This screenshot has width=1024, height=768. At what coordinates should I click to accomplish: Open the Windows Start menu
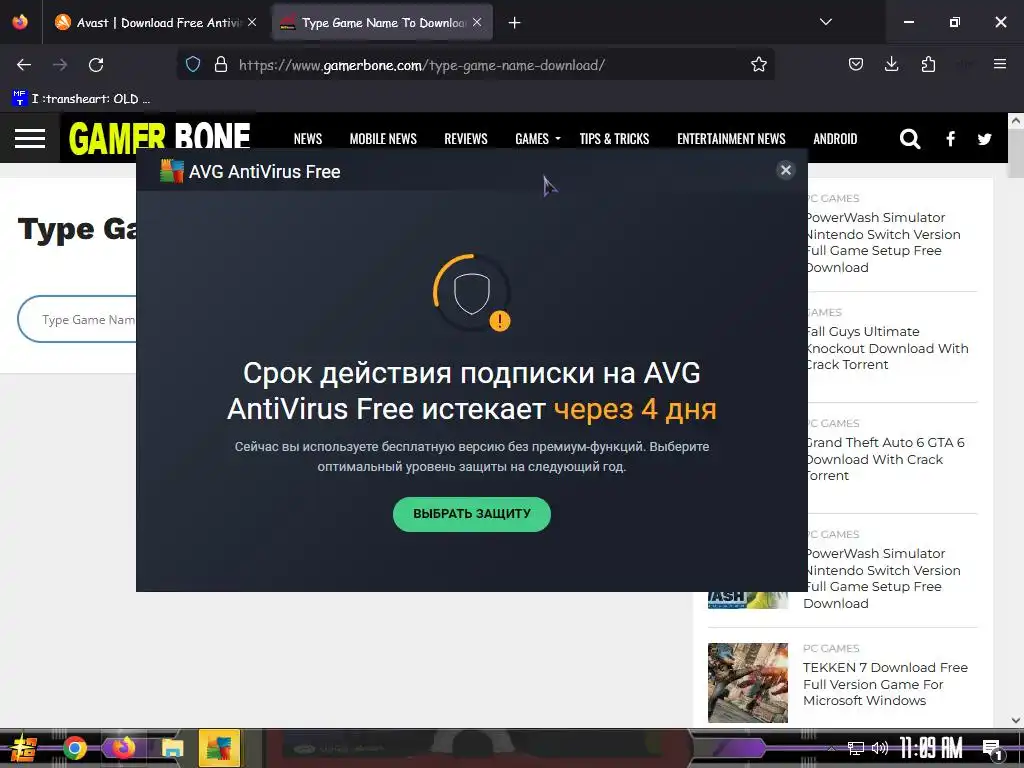pyautogui.click(x=23, y=748)
